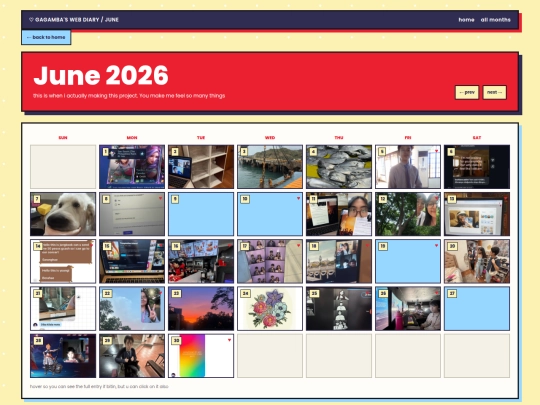Open the June 7 white dog entry

coord(63,214)
